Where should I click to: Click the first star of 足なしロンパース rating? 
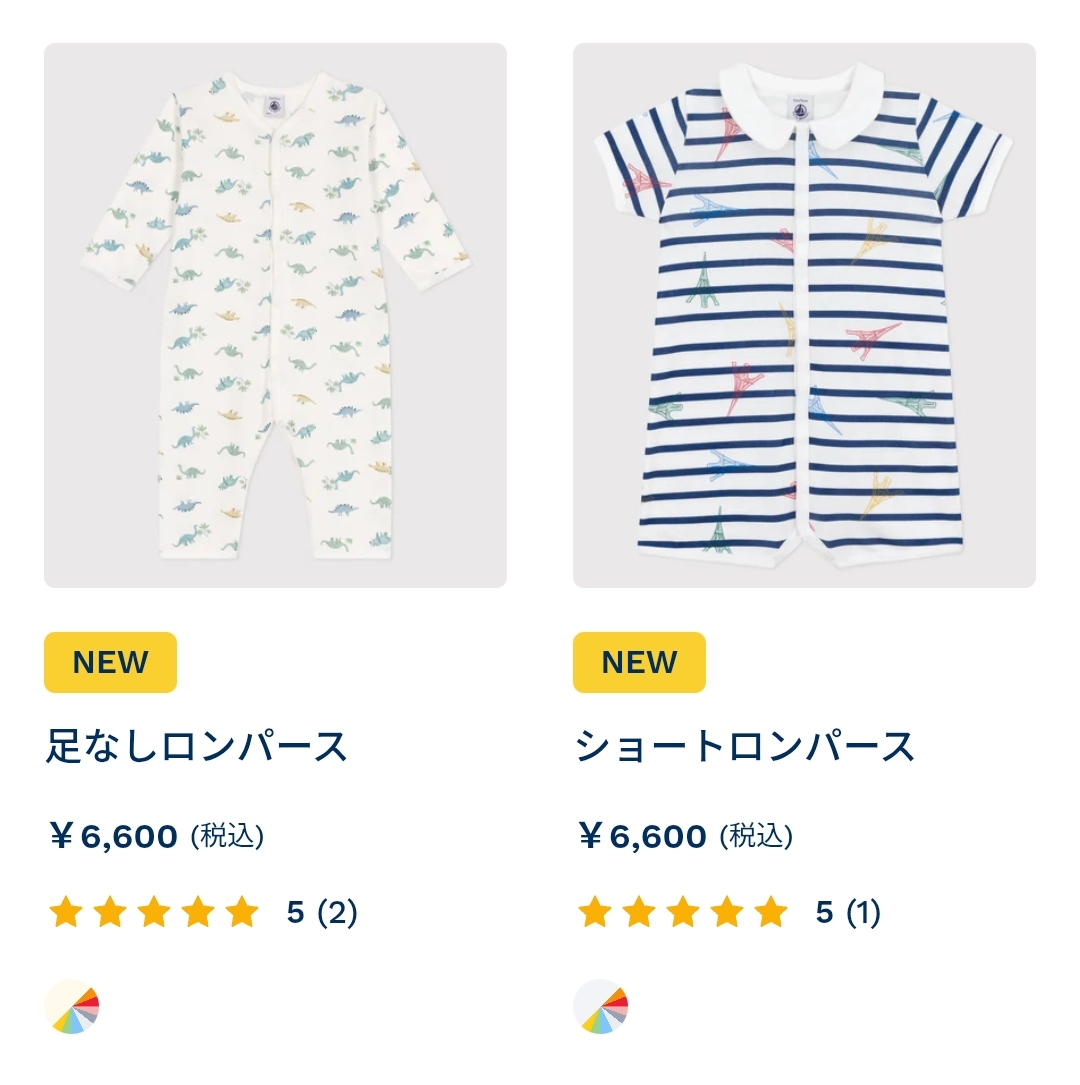click(66, 911)
